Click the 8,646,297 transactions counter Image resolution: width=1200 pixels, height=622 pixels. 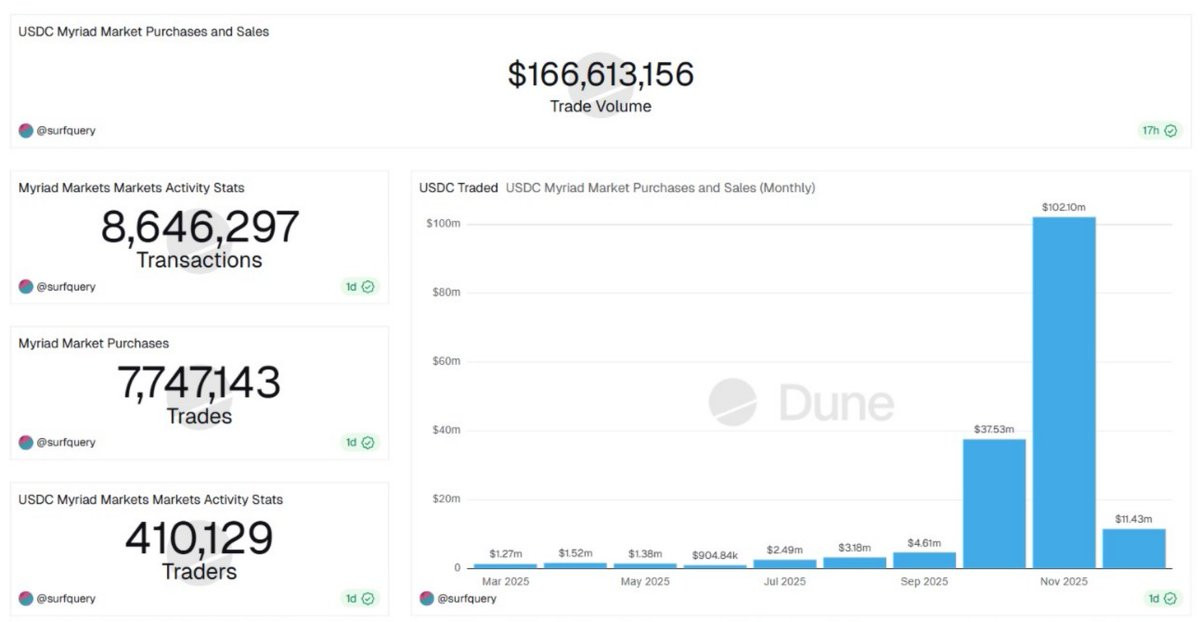(199, 227)
